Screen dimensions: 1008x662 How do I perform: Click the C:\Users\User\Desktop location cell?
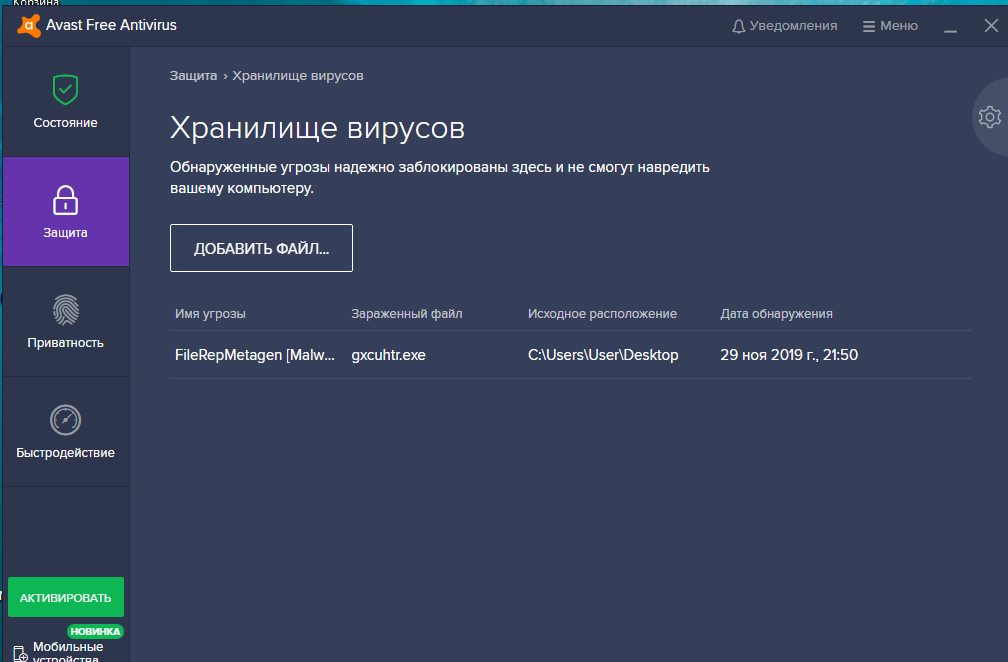click(603, 355)
